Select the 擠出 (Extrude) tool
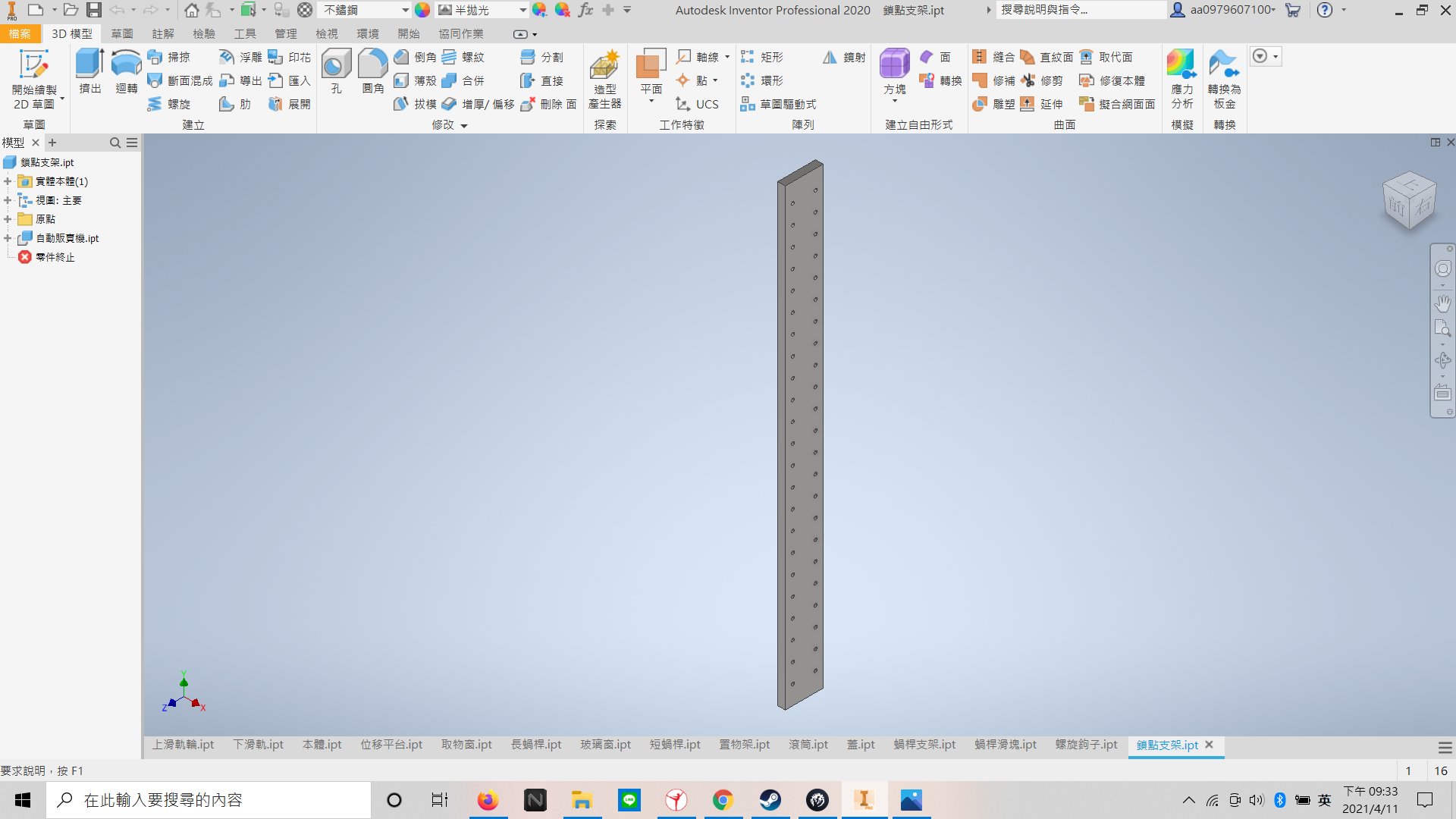The width and height of the screenshot is (1456, 819). coord(89,71)
